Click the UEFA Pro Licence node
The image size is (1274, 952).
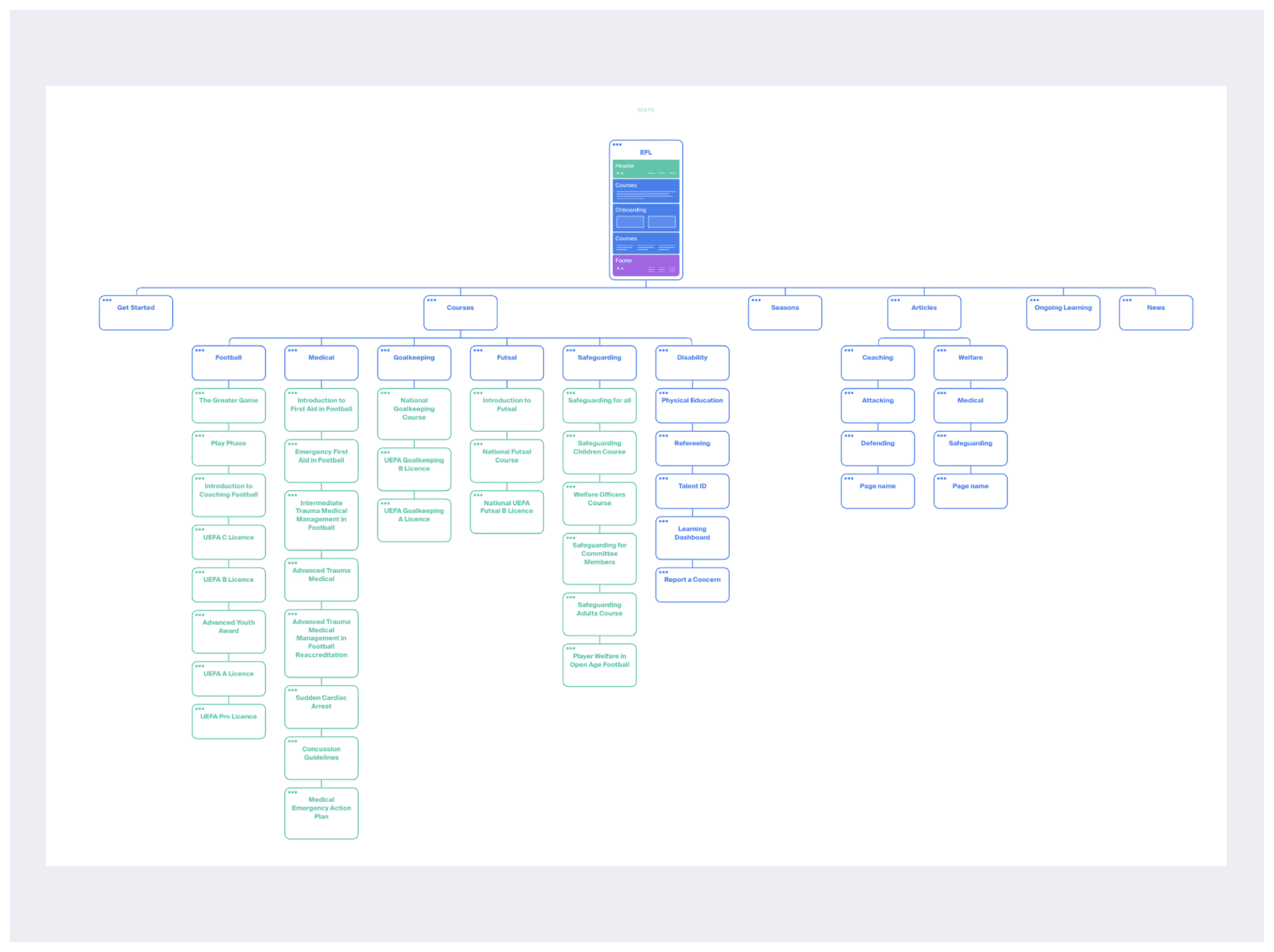228,721
